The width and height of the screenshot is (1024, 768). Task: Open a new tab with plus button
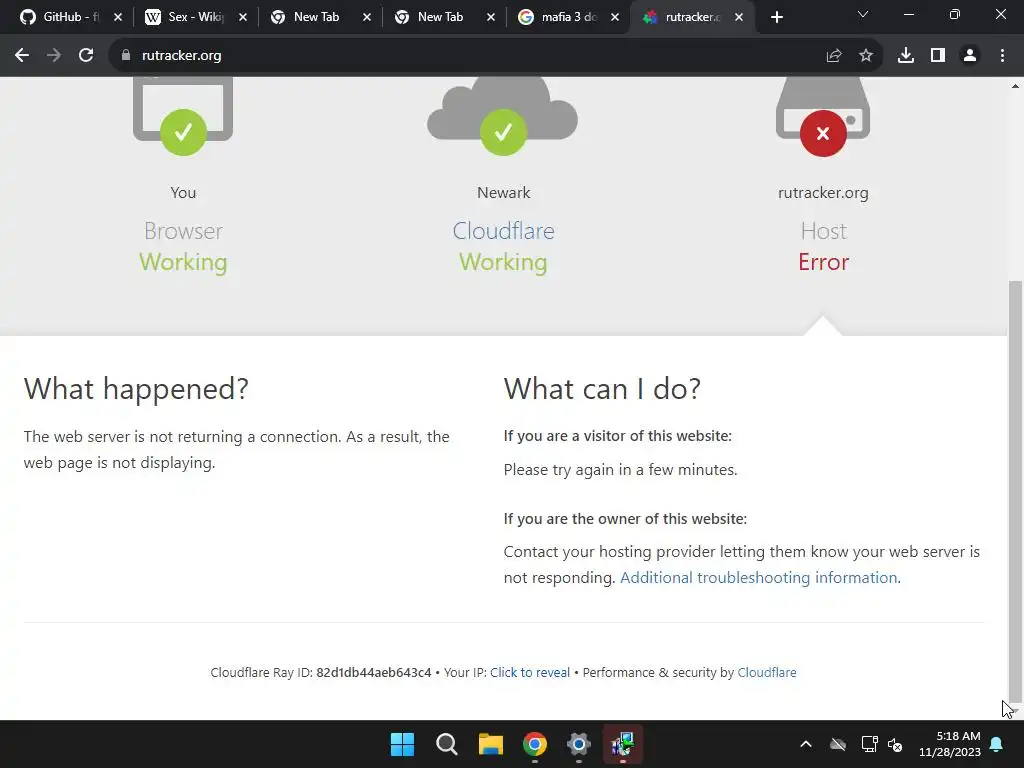[x=776, y=18]
